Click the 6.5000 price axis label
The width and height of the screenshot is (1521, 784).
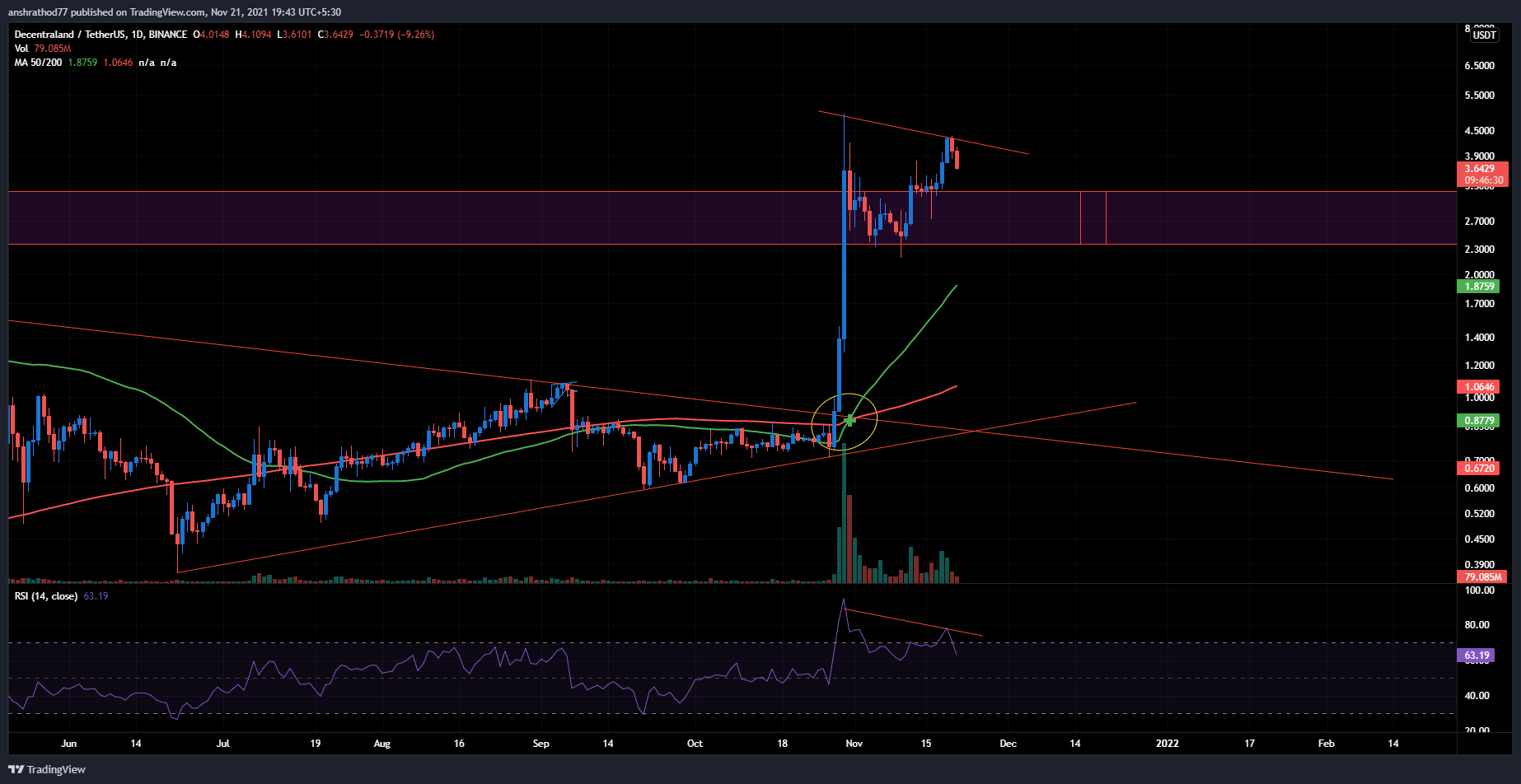click(1479, 66)
